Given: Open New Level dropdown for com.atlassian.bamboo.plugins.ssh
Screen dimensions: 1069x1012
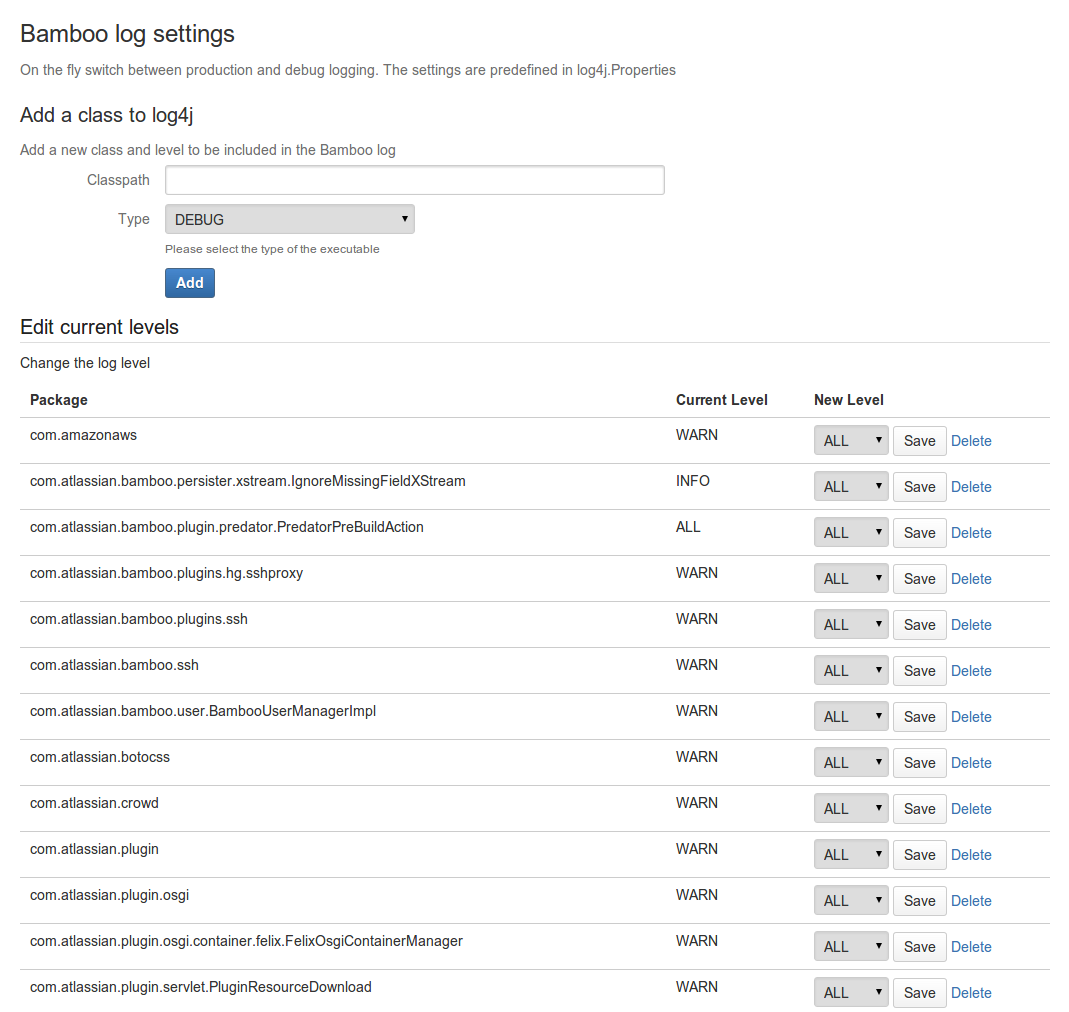Looking at the screenshot, I should click(851, 625).
